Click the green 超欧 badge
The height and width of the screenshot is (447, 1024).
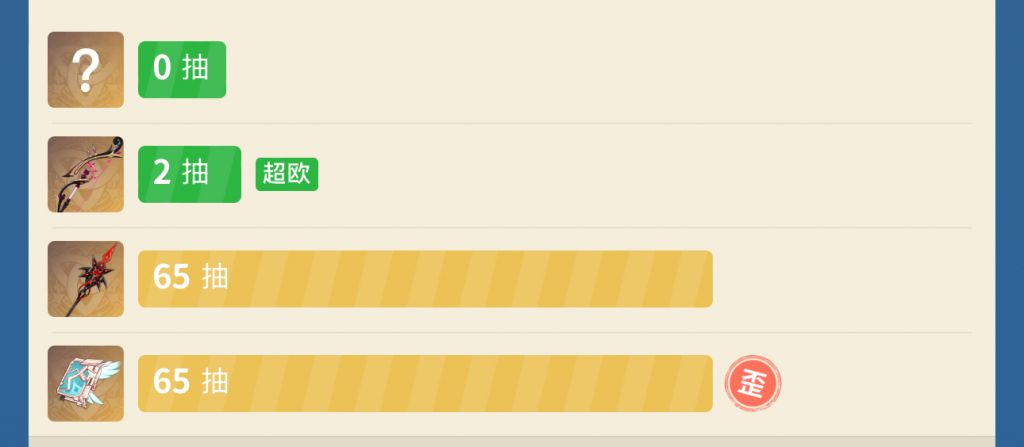[x=286, y=174]
